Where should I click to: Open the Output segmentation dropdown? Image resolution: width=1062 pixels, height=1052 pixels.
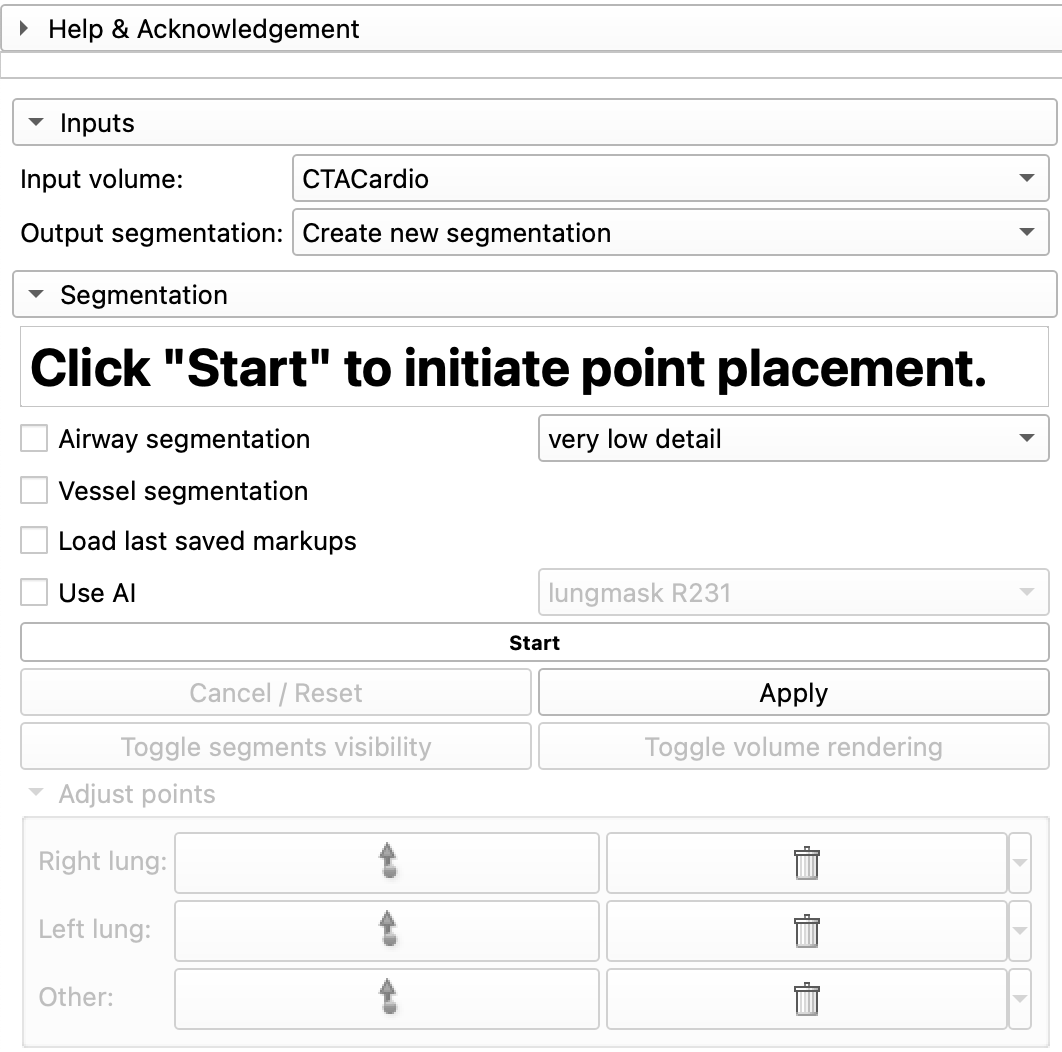pyautogui.click(x=671, y=232)
